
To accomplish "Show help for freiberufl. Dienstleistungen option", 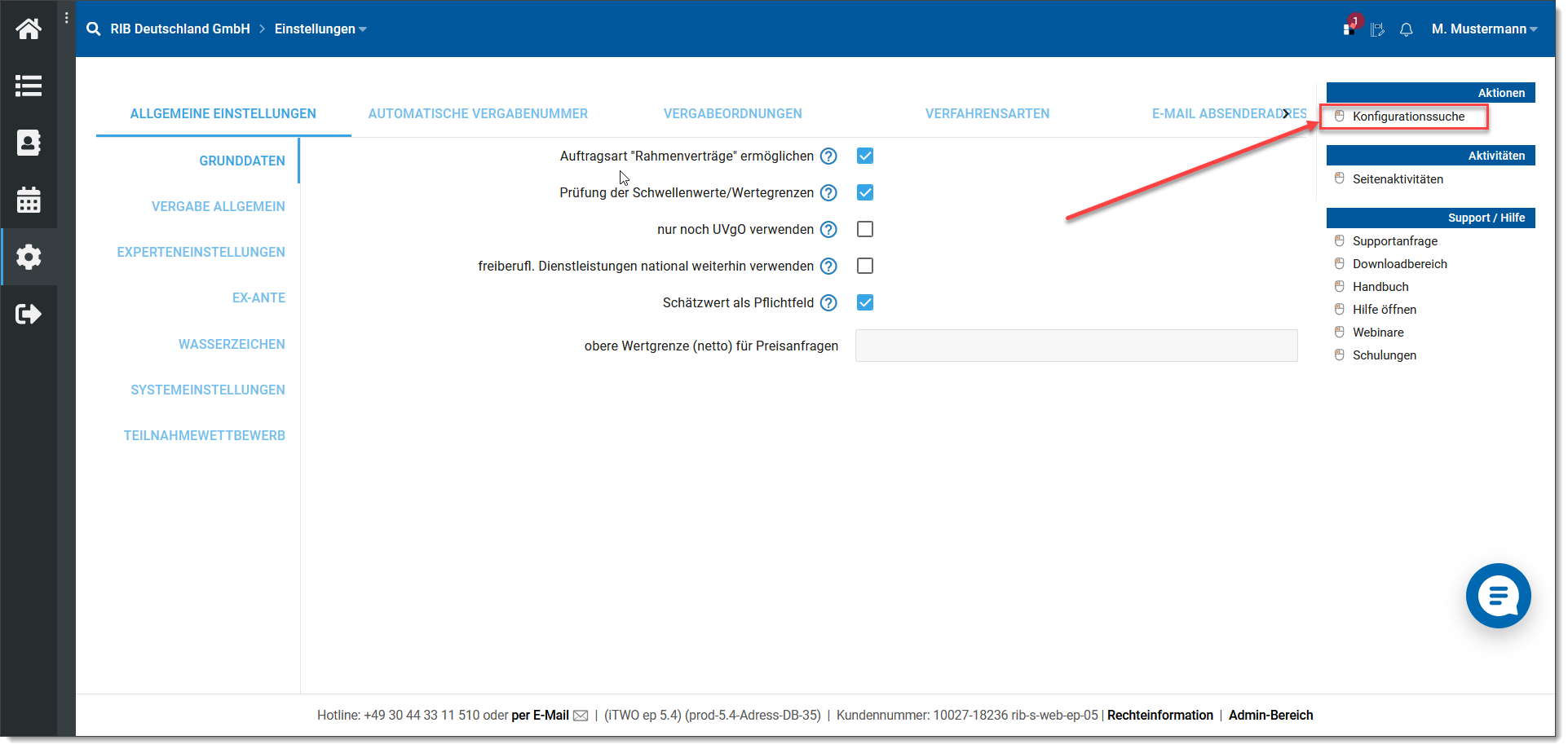I will (828, 266).
